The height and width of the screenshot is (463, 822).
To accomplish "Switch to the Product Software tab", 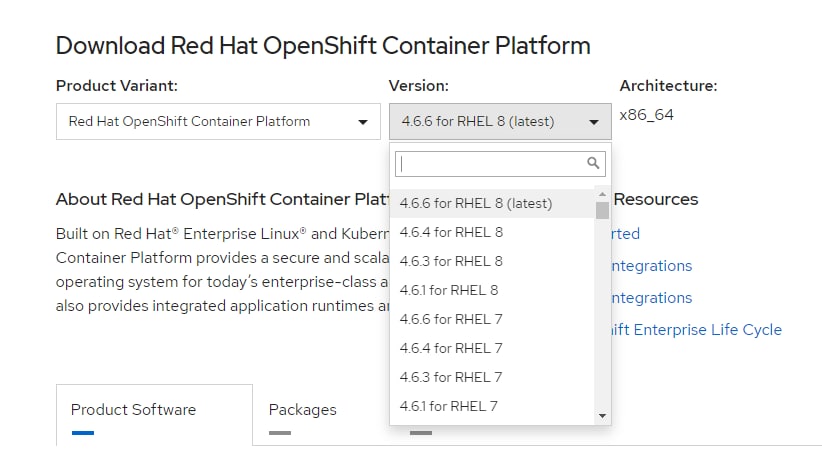I will pyautogui.click(x=154, y=415).
